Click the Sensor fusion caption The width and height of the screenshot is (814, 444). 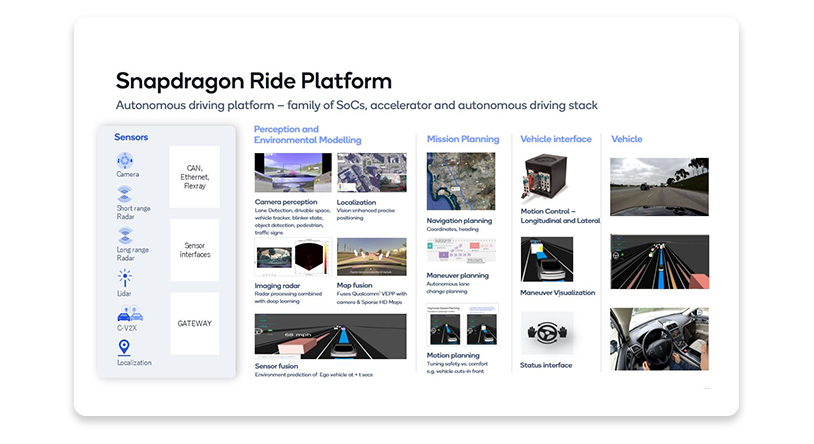(276, 366)
